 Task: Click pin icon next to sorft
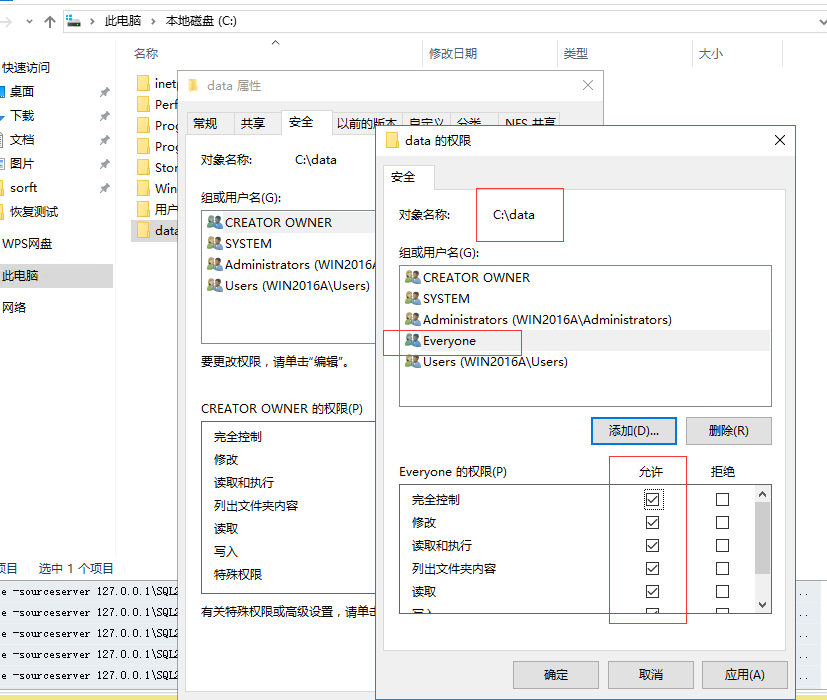pyautogui.click(x=104, y=188)
